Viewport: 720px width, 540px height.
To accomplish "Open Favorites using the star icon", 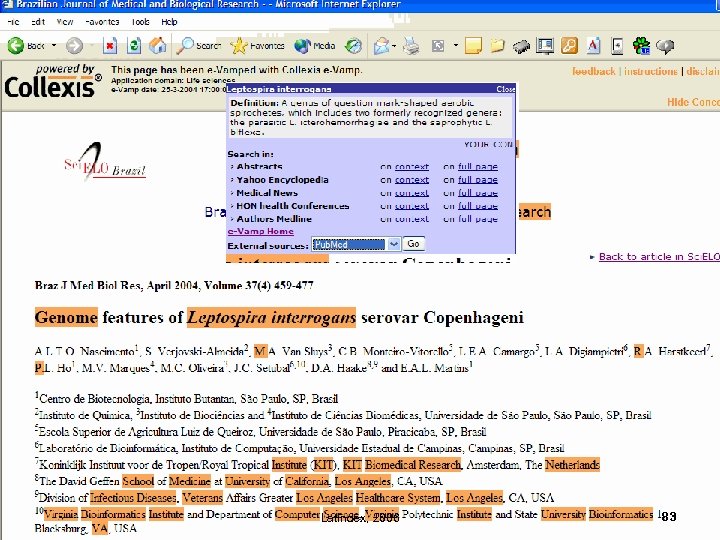I will 257,46.
